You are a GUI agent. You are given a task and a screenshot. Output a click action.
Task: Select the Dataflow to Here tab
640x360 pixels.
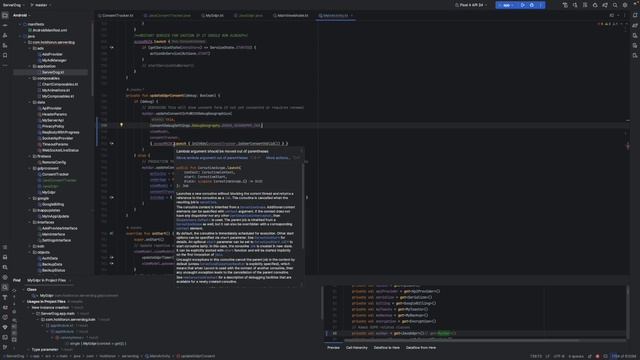(387, 347)
